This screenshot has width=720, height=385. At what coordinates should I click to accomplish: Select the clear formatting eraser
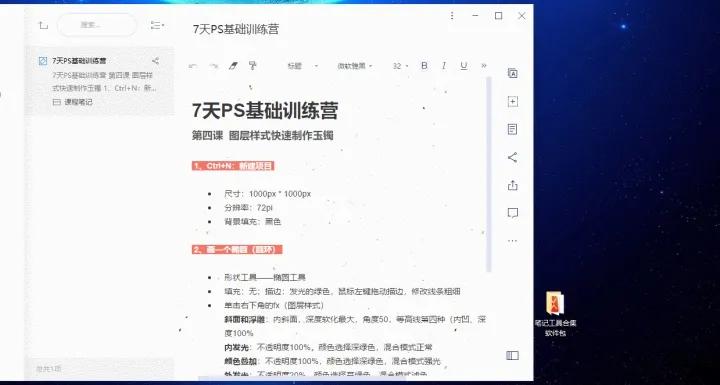coord(233,66)
